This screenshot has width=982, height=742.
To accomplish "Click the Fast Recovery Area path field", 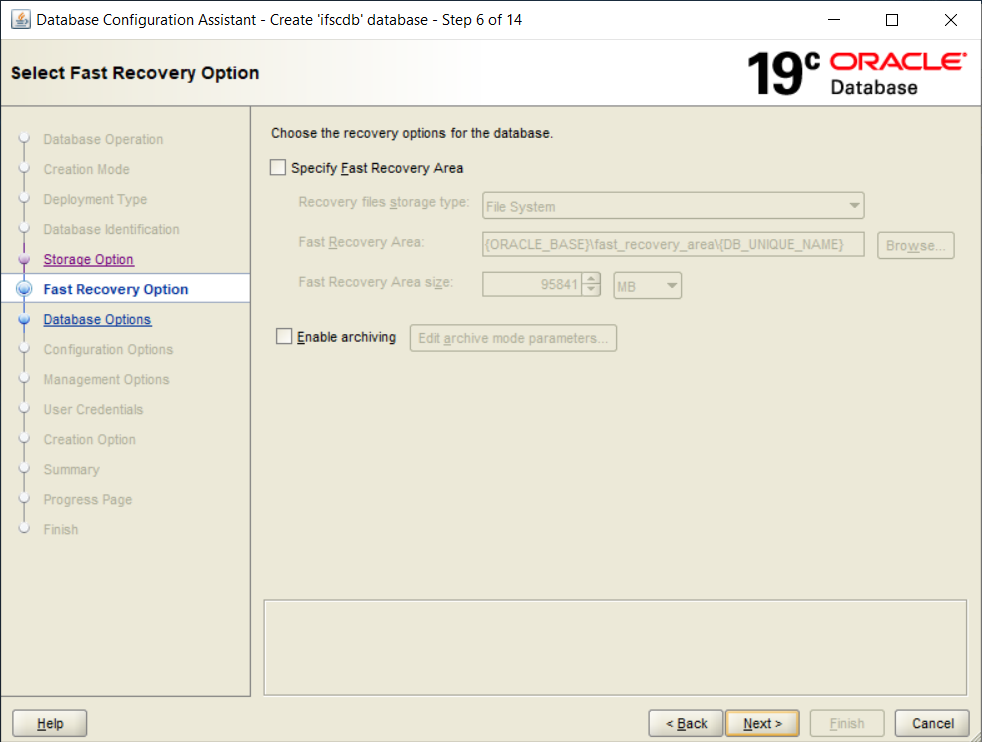I will point(673,245).
